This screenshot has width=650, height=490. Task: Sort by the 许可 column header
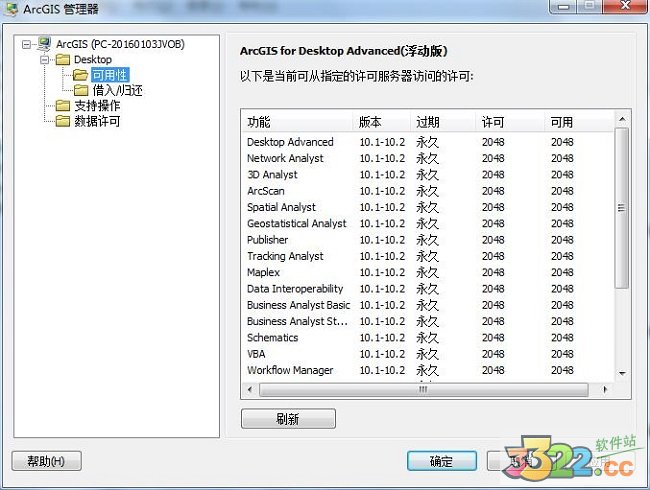(510, 122)
